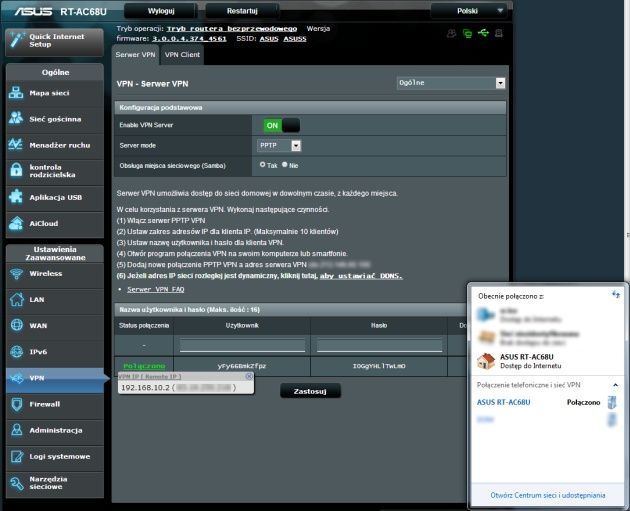Screen dimensions: 630x511
Task: Click the Firewall shield icon
Action: (x=16, y=404)
